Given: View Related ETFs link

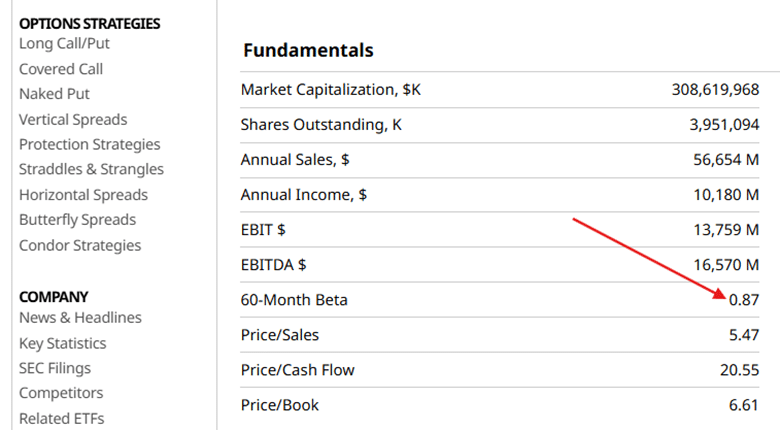Looking at the screenshot, I should (x=61, y=418).
